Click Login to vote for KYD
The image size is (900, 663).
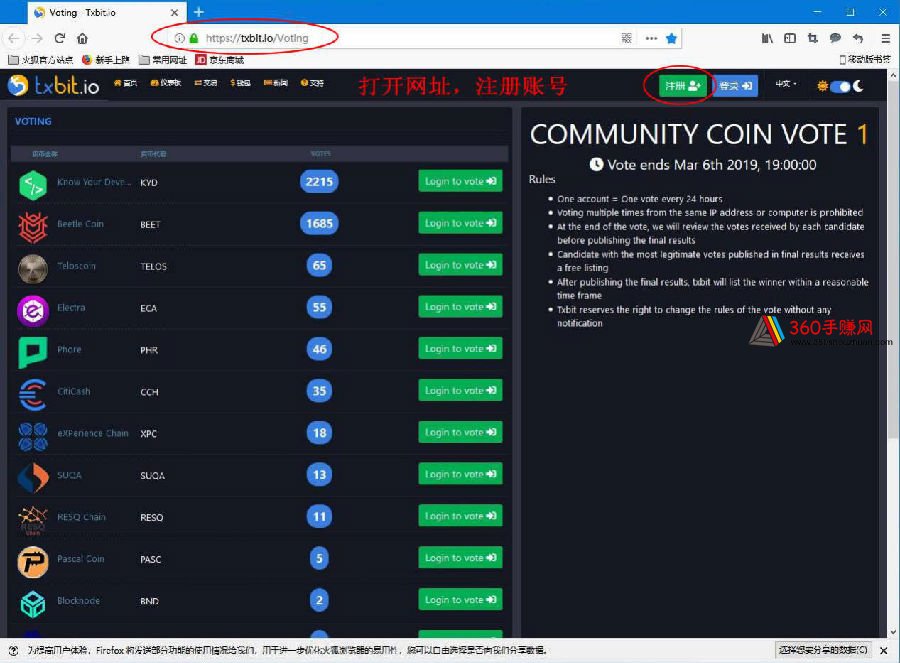(x=460, y=181)
